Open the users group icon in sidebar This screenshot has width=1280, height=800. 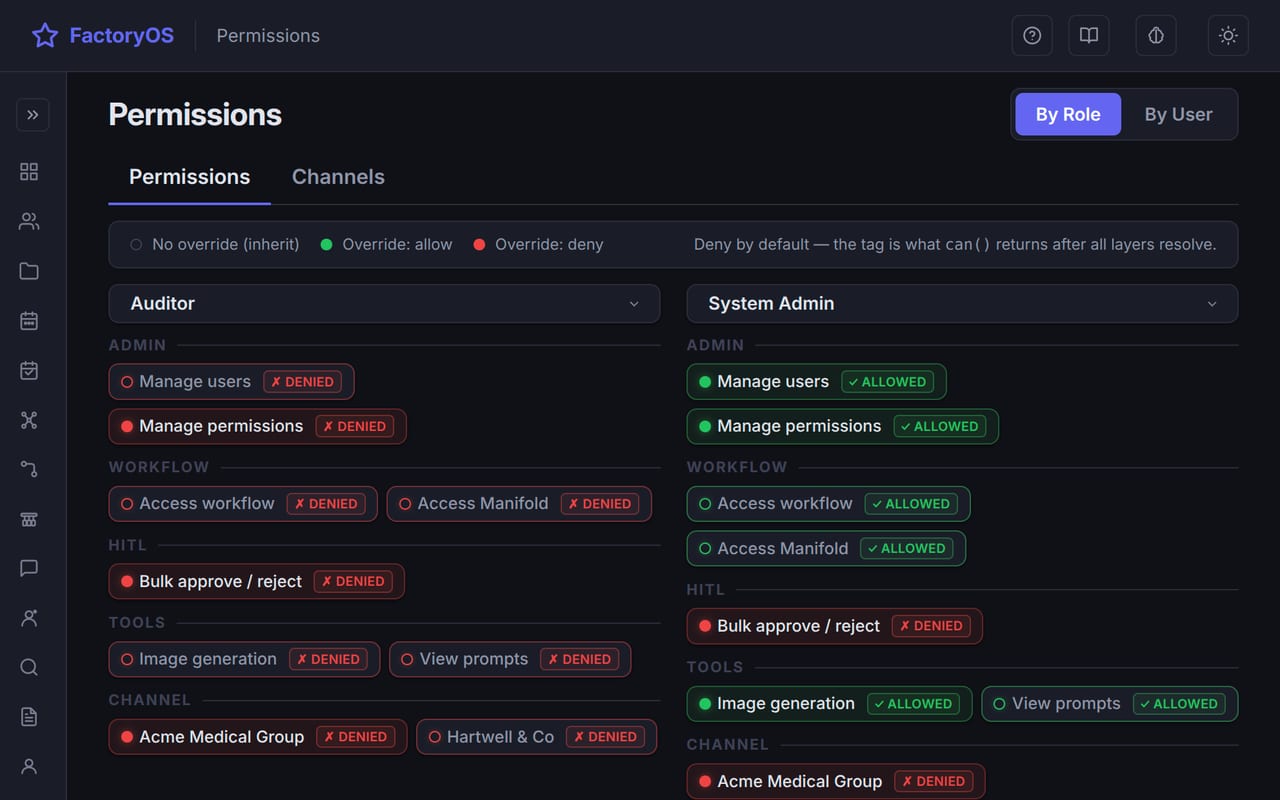(29, 222)
